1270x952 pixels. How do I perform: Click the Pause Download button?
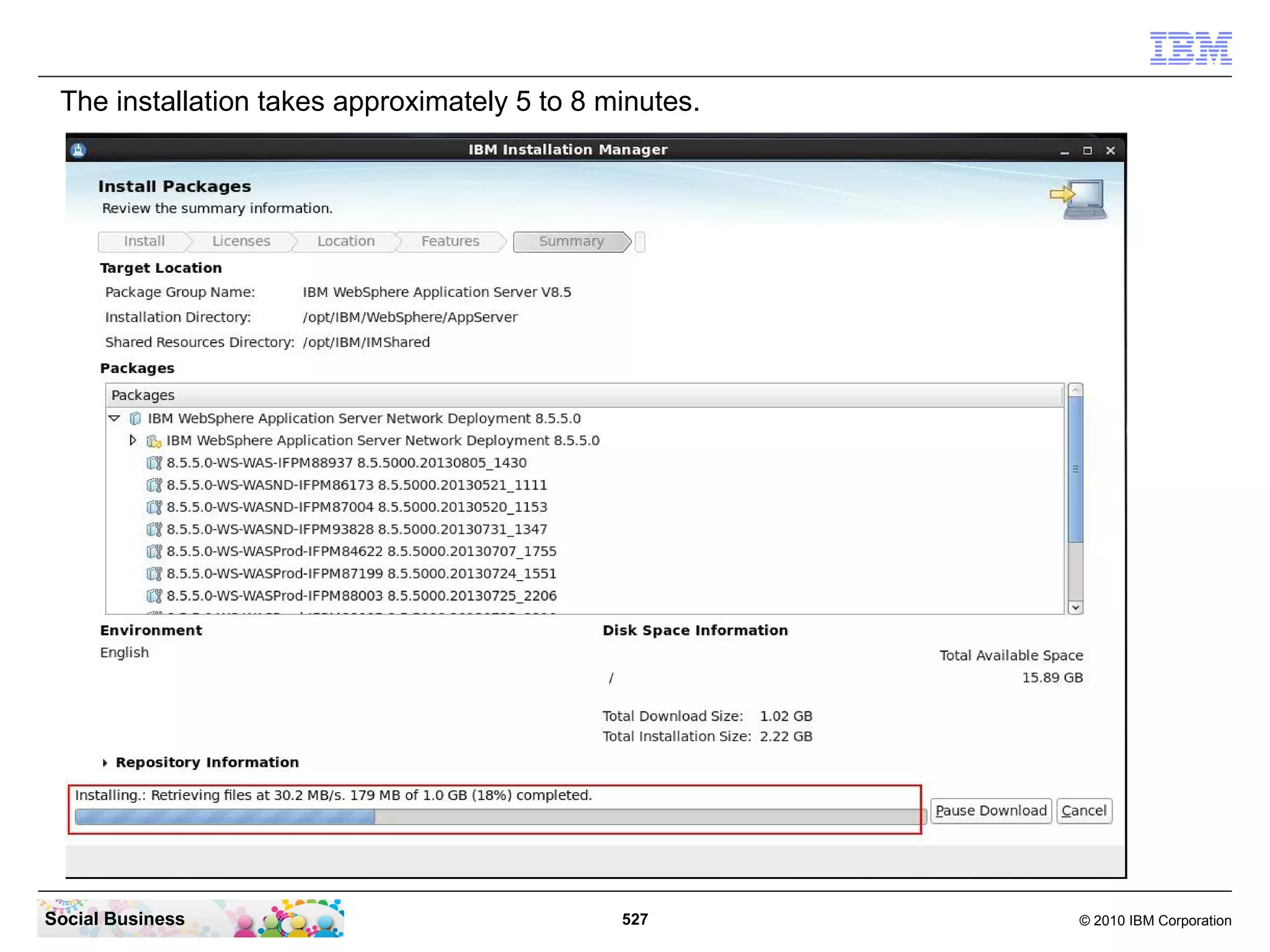[991, 811]
